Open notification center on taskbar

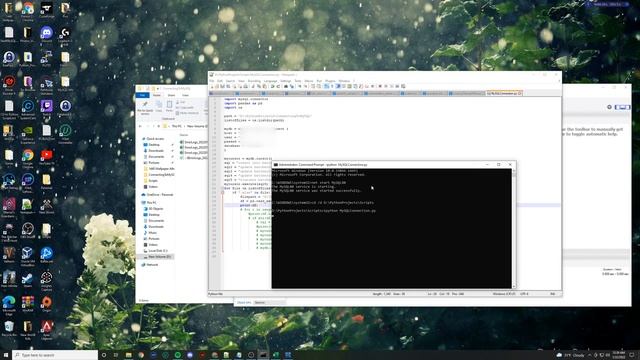(x=632, y=355)
